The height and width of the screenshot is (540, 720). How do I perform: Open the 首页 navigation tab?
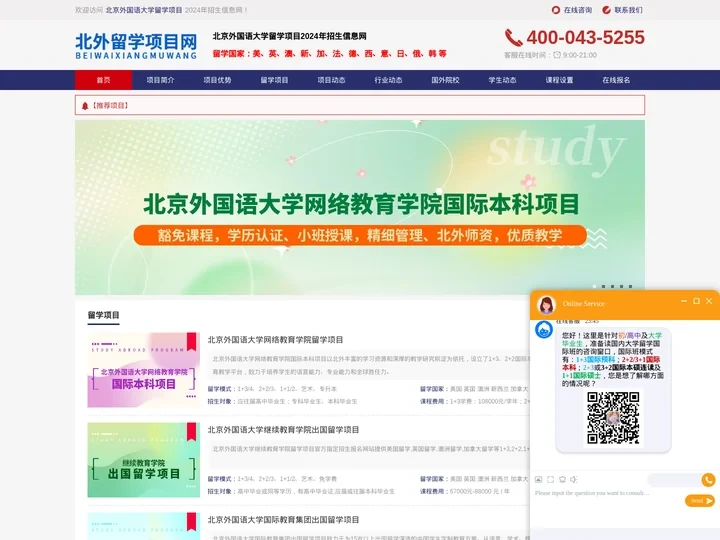tap(103, 80)
